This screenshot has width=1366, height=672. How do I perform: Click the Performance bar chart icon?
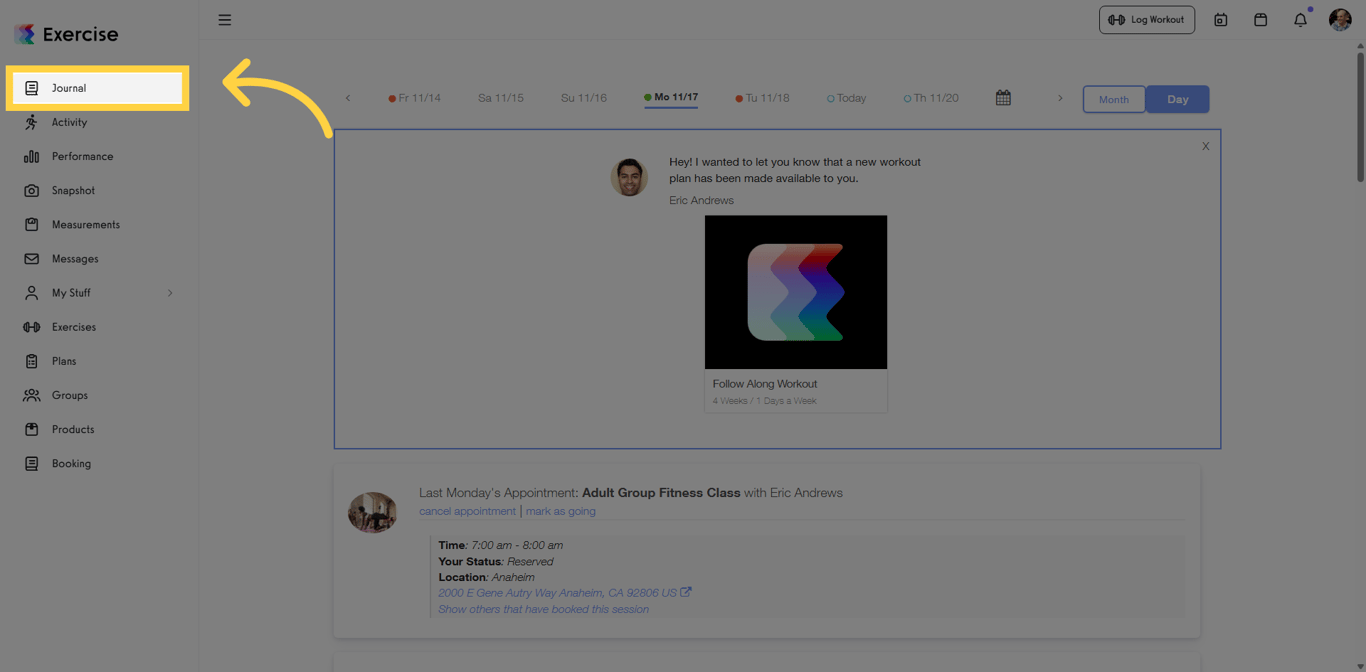32,156
